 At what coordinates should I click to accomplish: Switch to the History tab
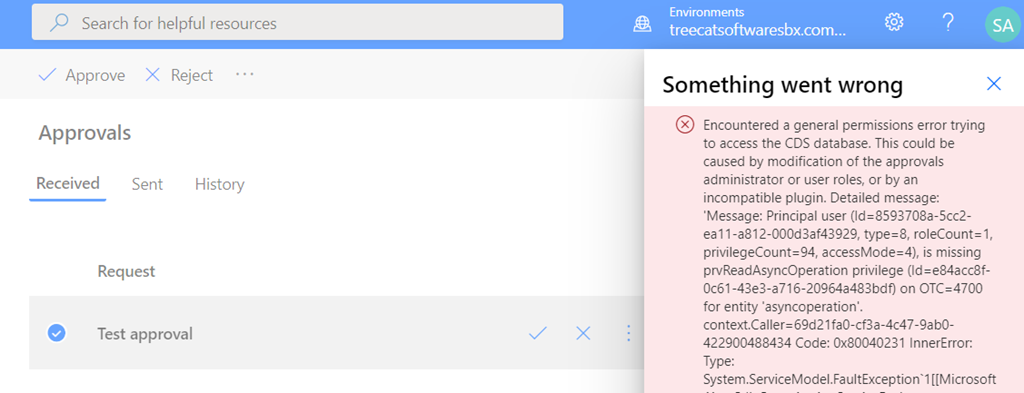[219, 184]
